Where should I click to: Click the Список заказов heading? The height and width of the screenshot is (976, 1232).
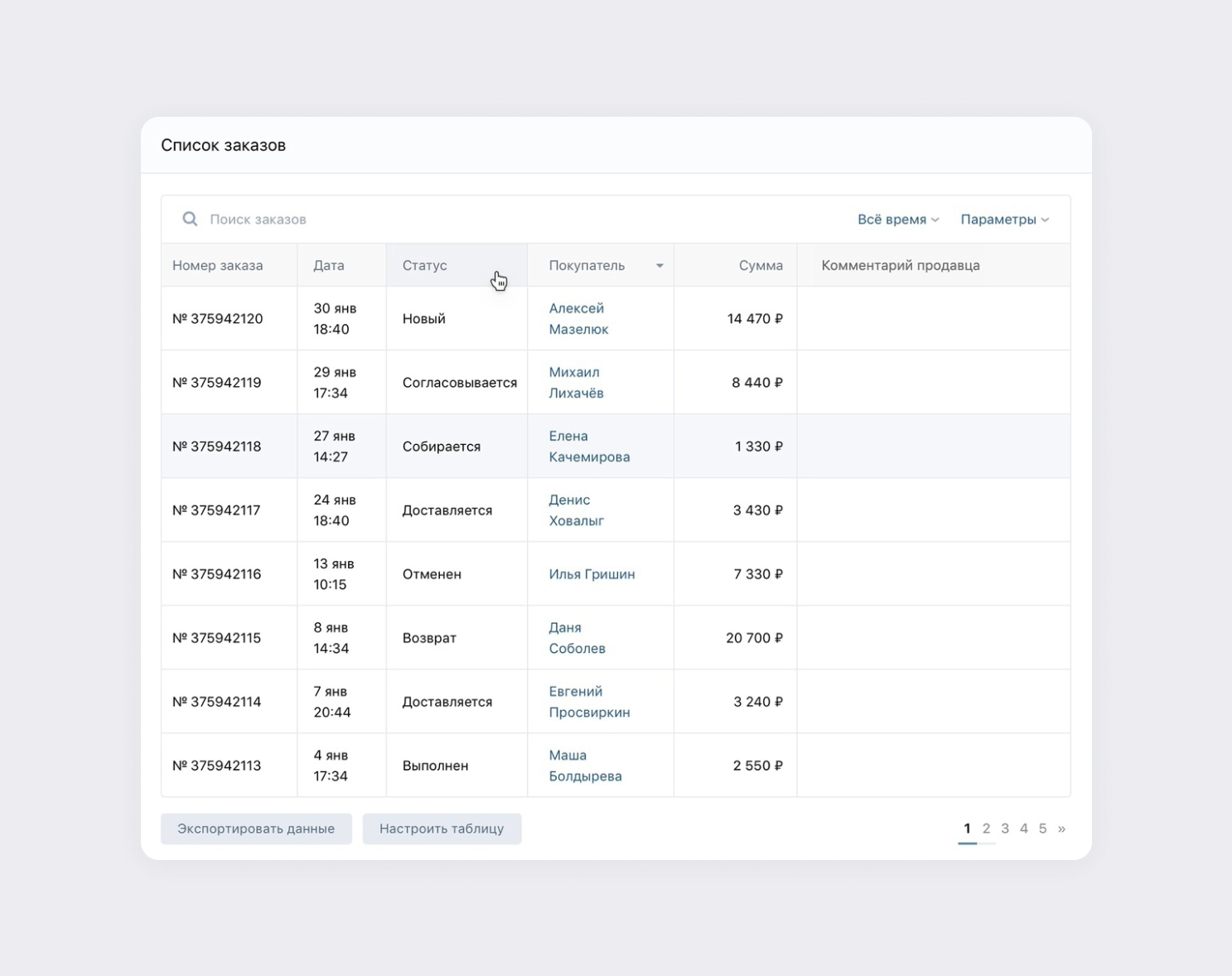223,145
